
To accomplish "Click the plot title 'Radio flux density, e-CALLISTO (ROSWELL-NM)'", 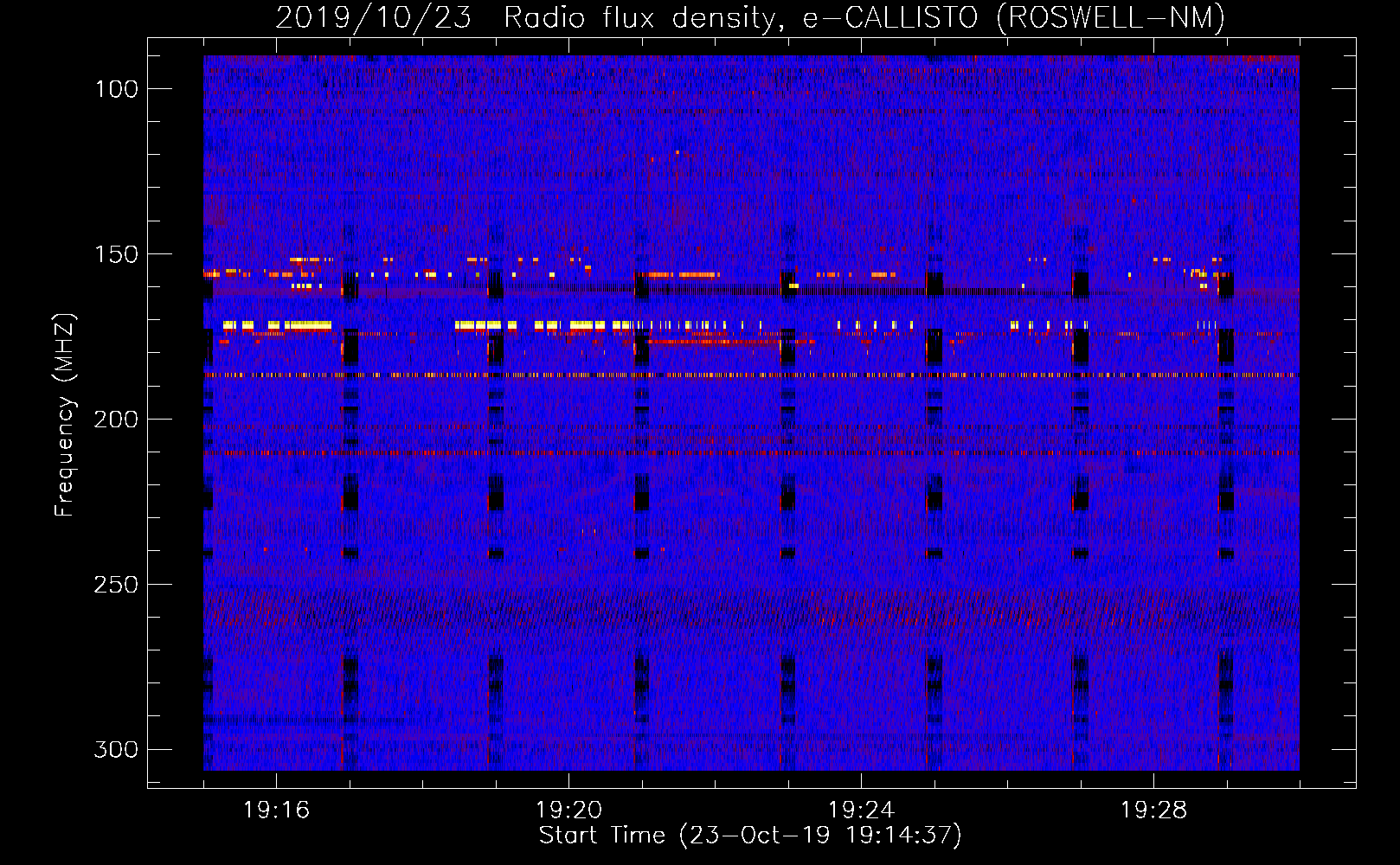I will click(864, 17).
